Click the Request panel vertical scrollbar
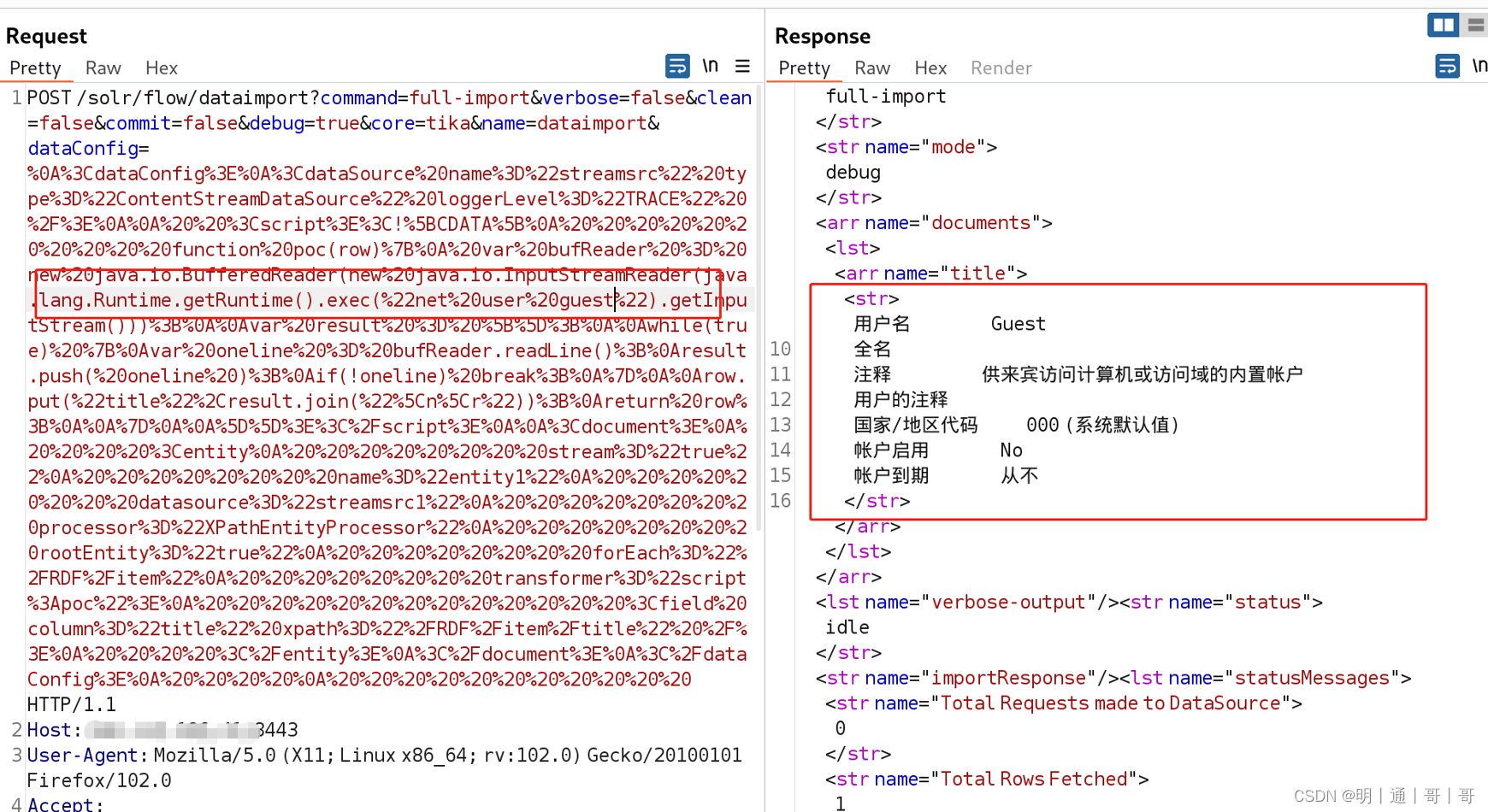This screenshot has height=812, width=1488. point(759,308)
